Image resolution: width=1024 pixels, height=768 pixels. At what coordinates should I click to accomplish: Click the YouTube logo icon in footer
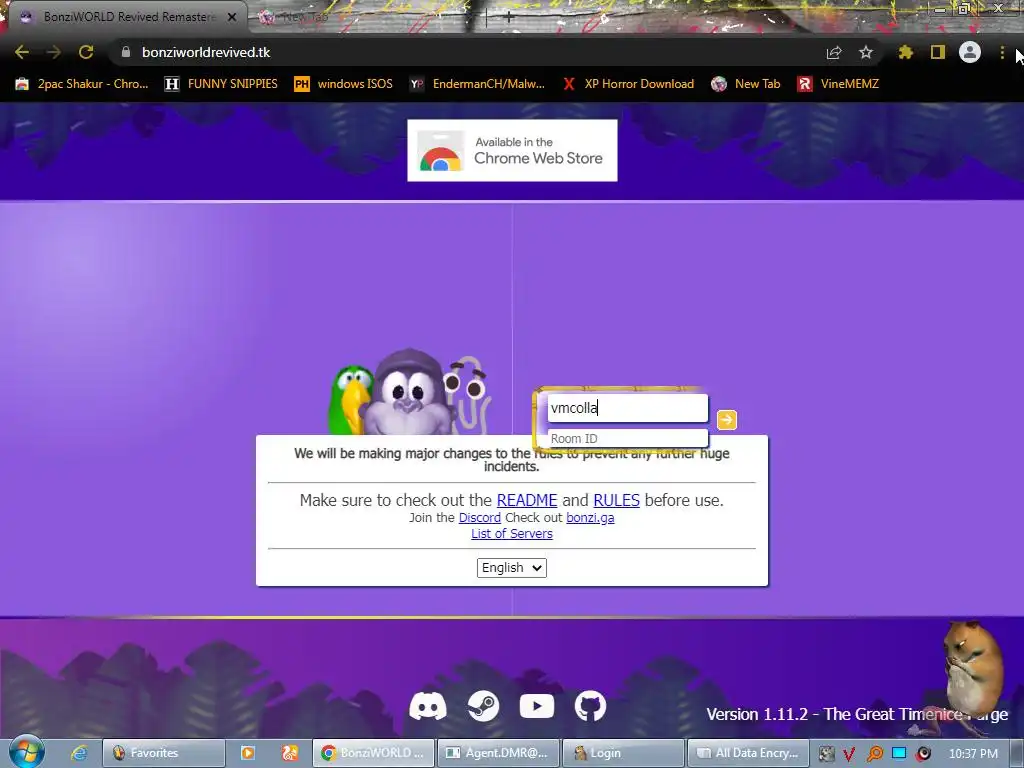coord(537,706)
